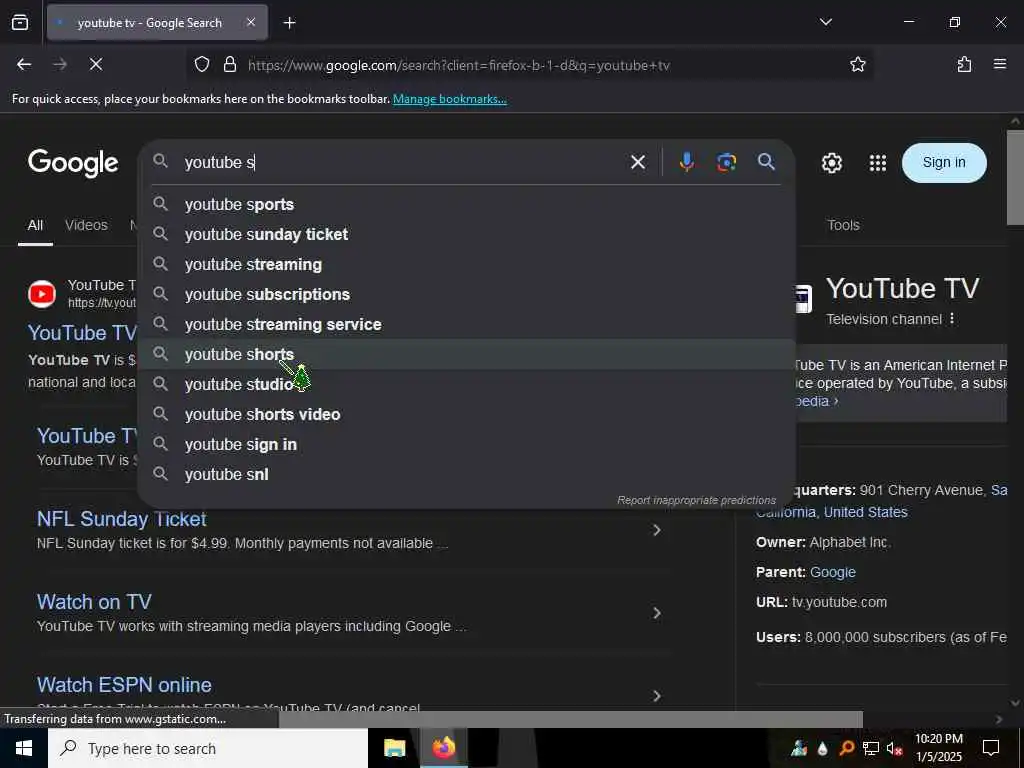The image size is (1024, 768).
Task: Open the tracking protection shield icon
Action: [202, 64]
